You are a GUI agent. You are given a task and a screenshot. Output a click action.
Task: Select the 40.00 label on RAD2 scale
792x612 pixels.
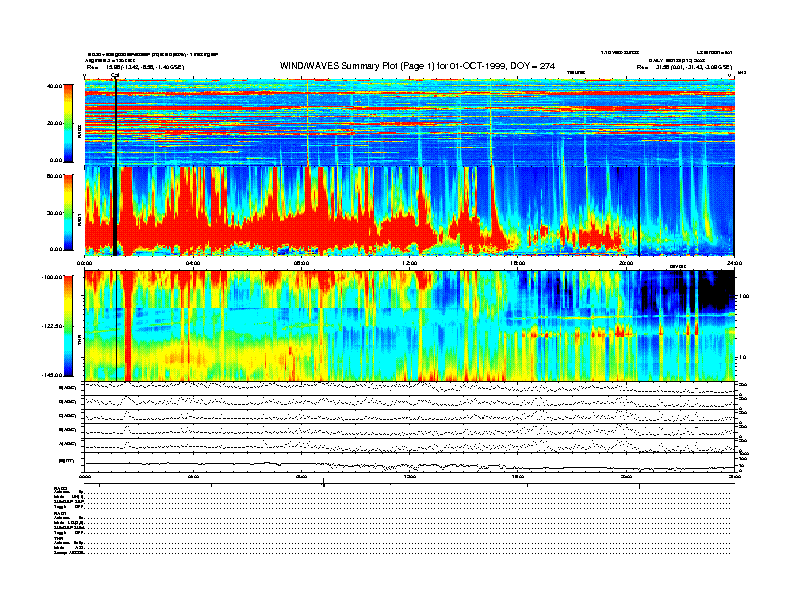pos(54,86)
